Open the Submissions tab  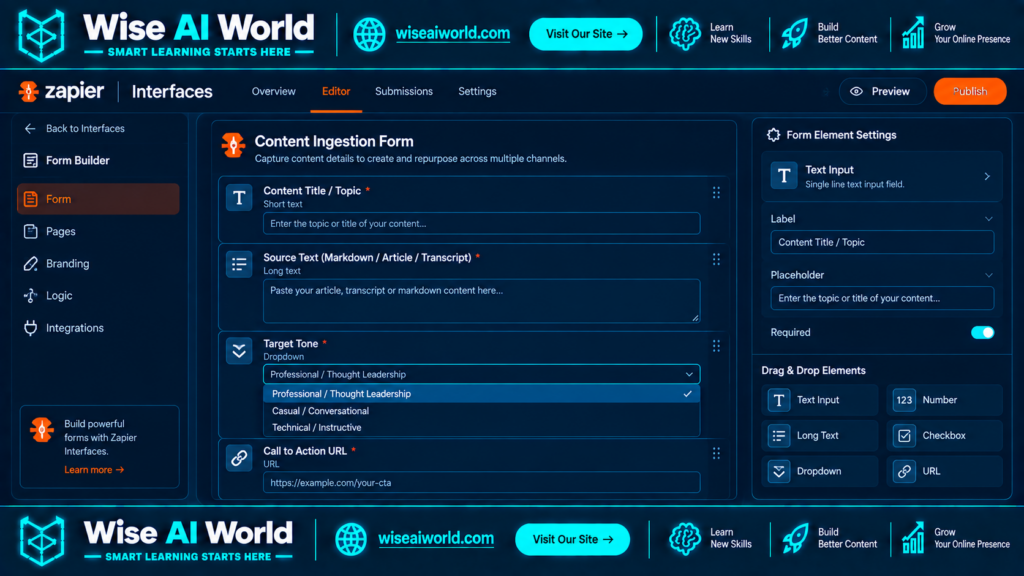(404, 91)
